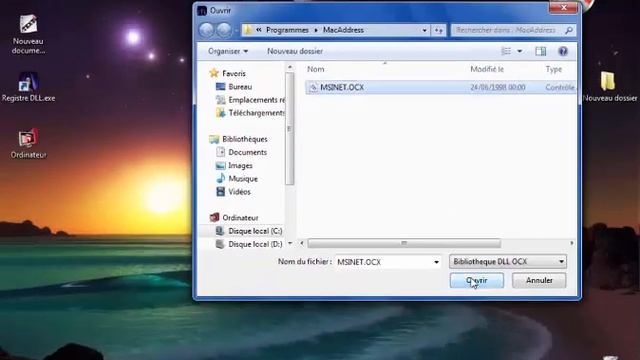This screenshot has height=360, width=640.
Task: Click the navigation pane vertical scrollbar thumb
Action: click(290, 129)
